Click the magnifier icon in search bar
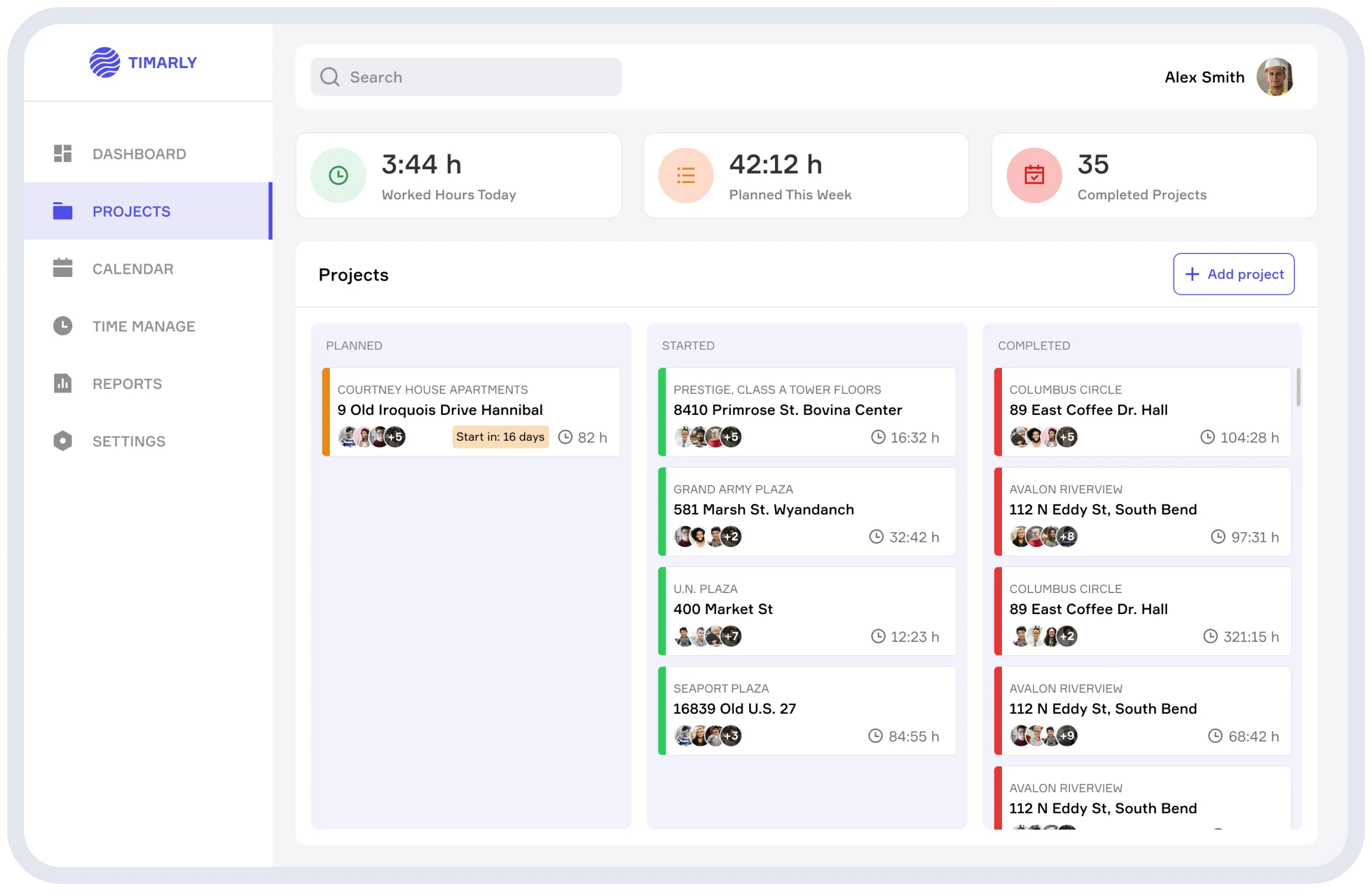 pos(330,77)
